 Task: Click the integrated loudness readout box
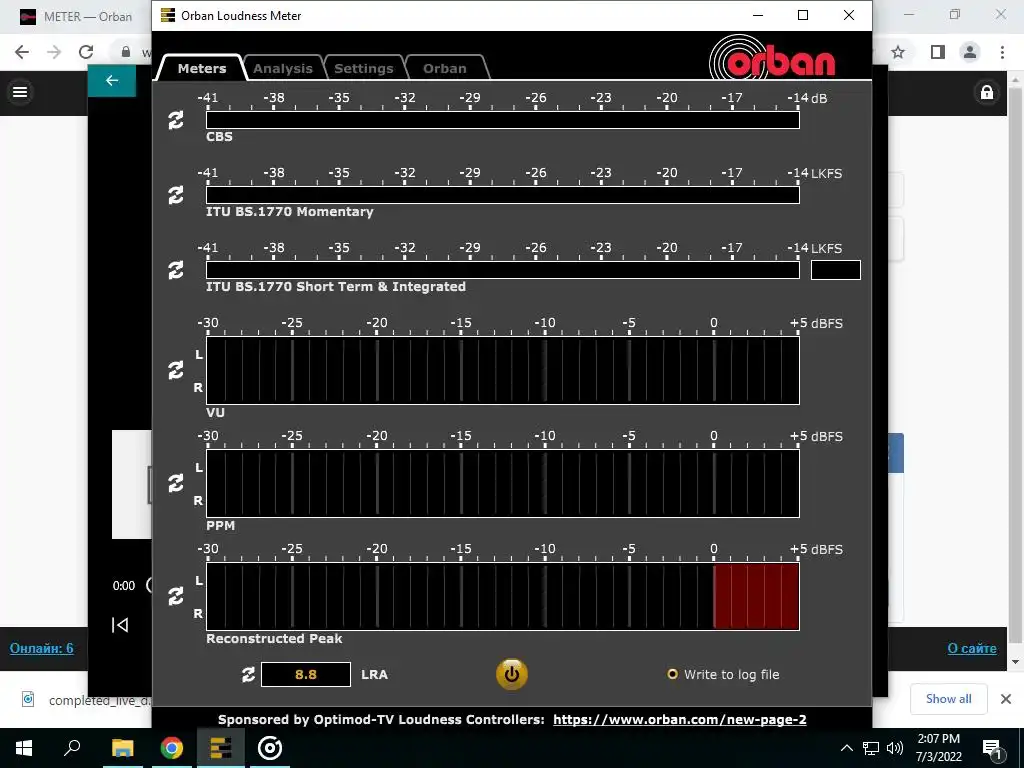(x=836, y=270)
